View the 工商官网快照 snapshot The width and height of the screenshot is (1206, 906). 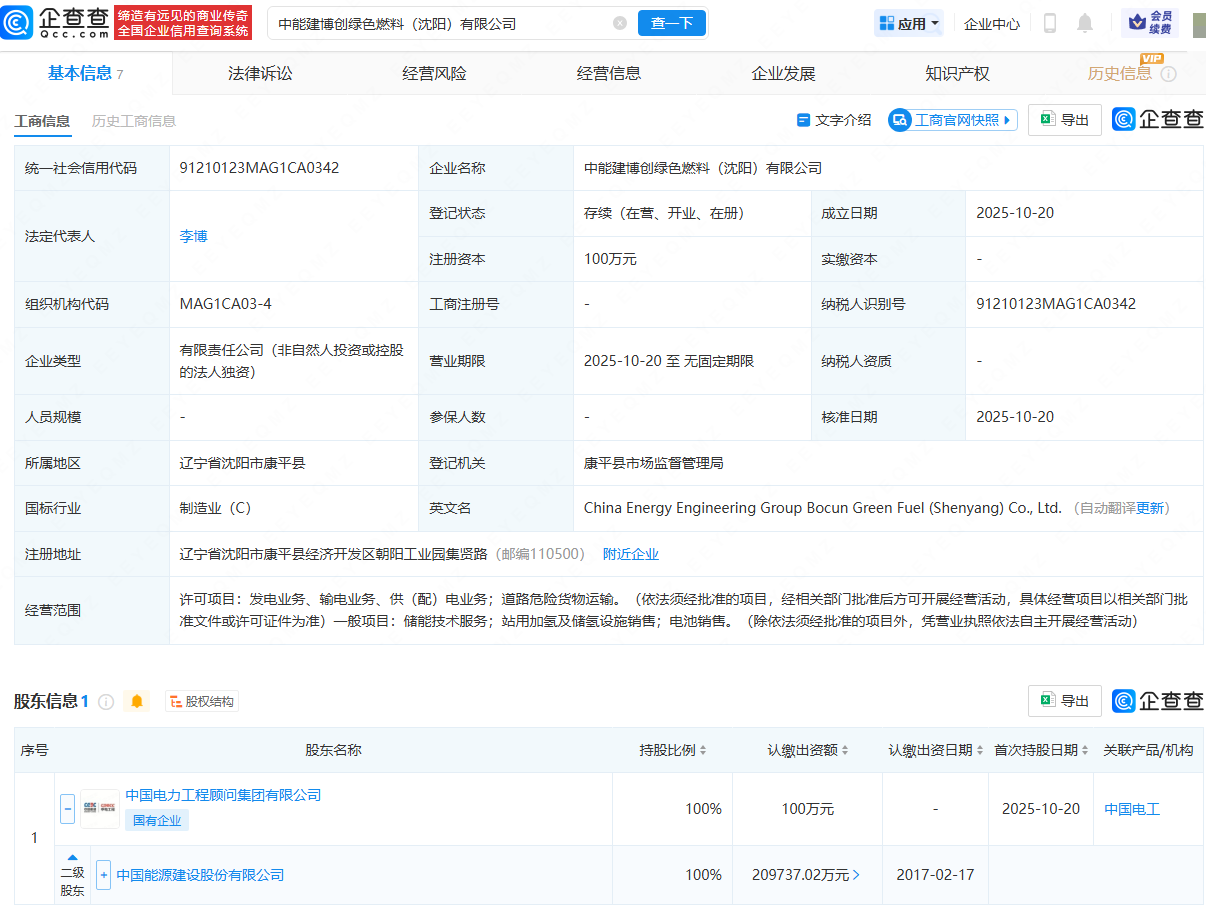click(x=950, y=119)
